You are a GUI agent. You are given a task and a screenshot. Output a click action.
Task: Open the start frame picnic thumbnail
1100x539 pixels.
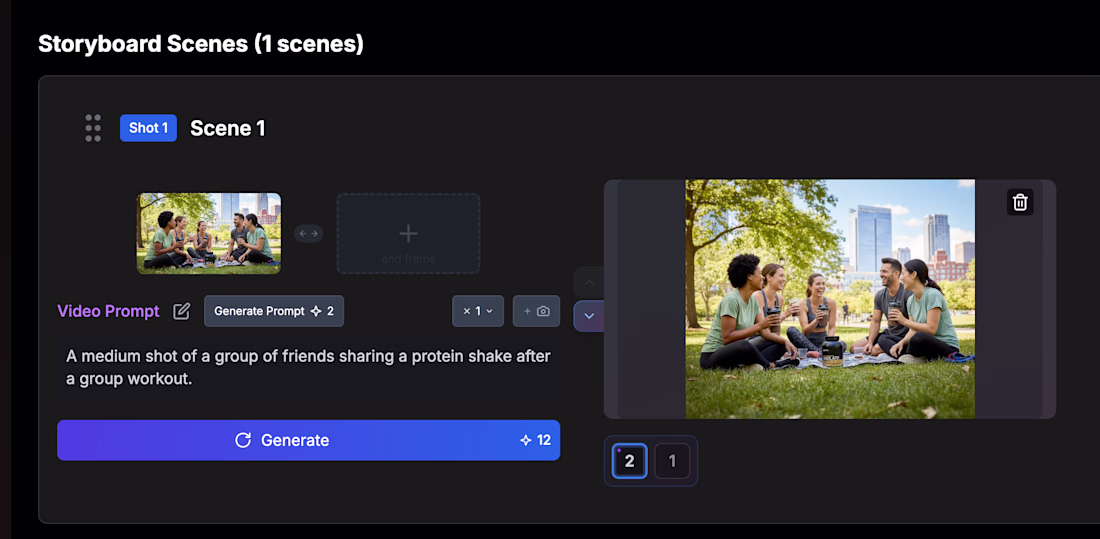[209, 234]
